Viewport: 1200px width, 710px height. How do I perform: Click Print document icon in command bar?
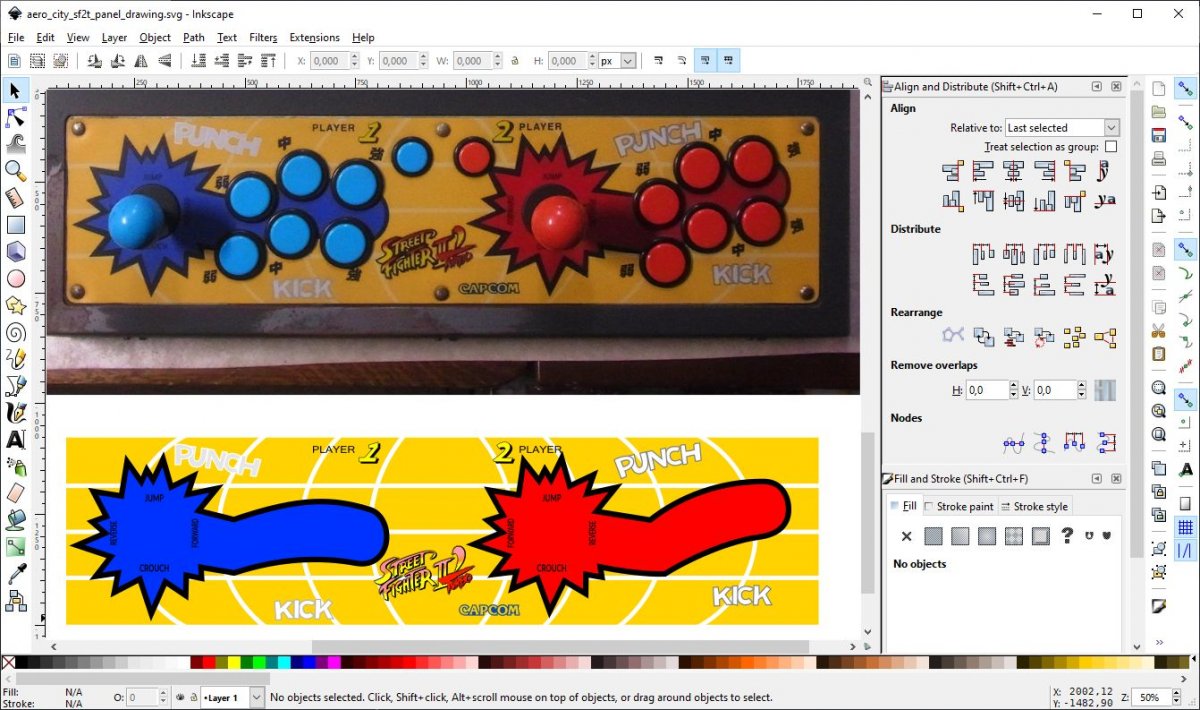click(1159, 159)
